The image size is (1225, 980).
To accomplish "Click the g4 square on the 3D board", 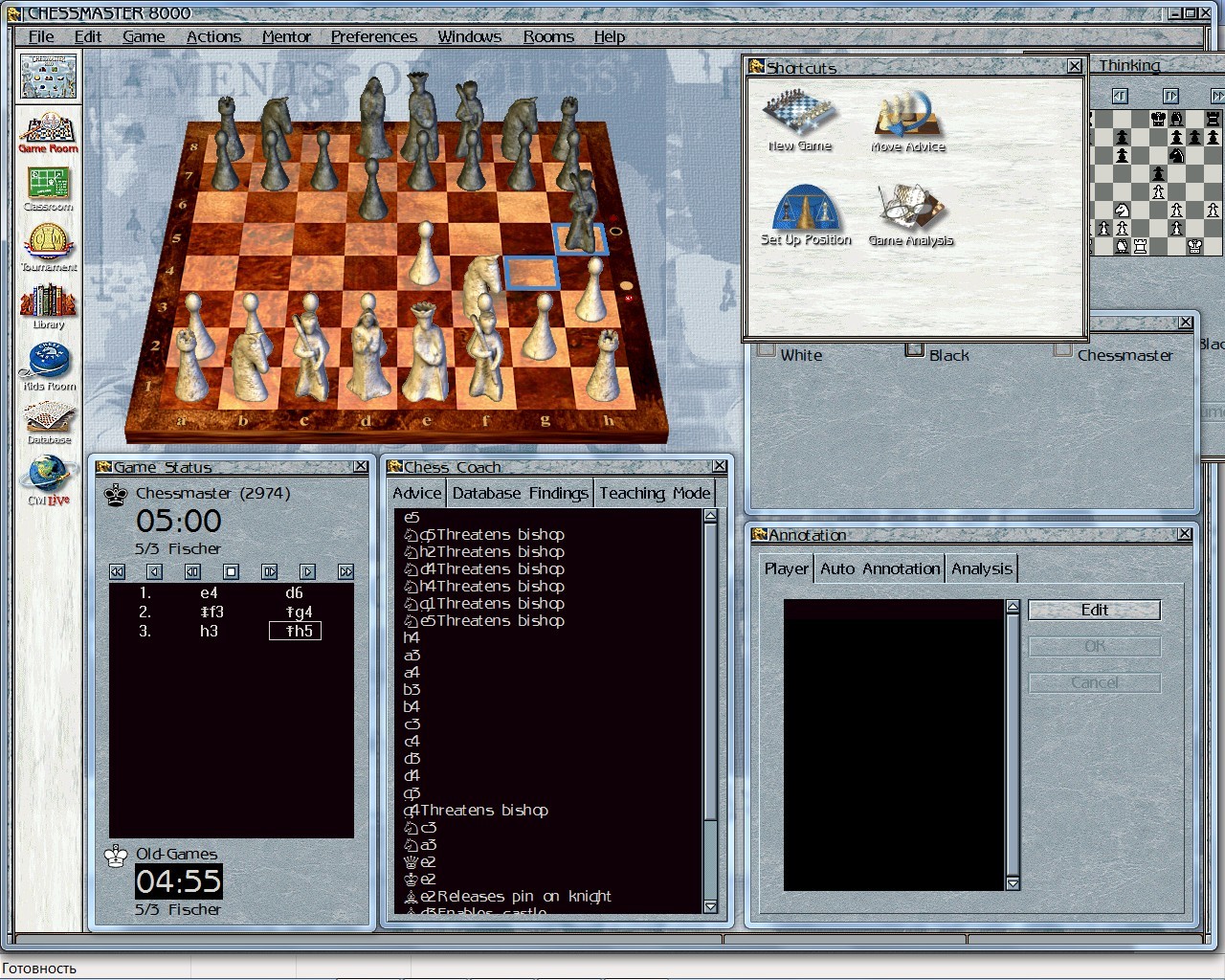I will pyautogui.click(x=531, y=274).
